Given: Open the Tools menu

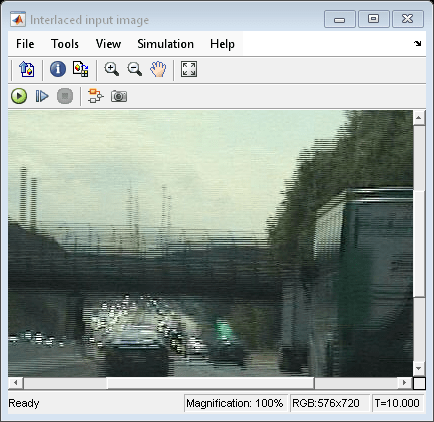Looking at the screenshot, I should [65, 44].
